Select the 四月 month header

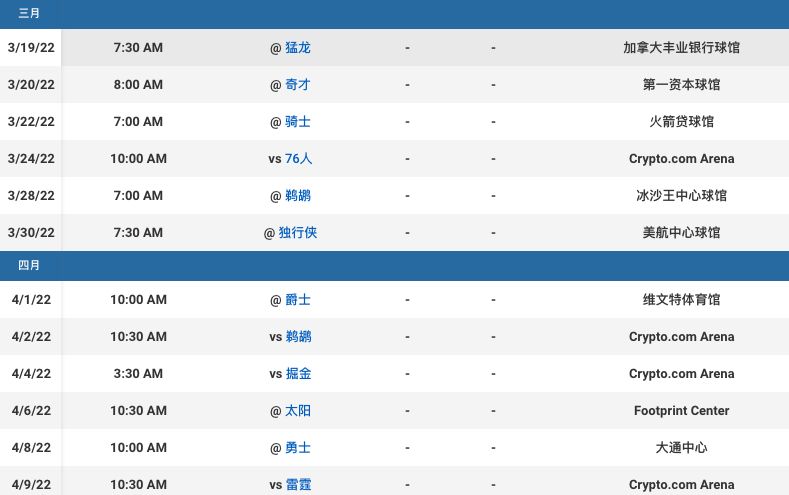(30, 265)
